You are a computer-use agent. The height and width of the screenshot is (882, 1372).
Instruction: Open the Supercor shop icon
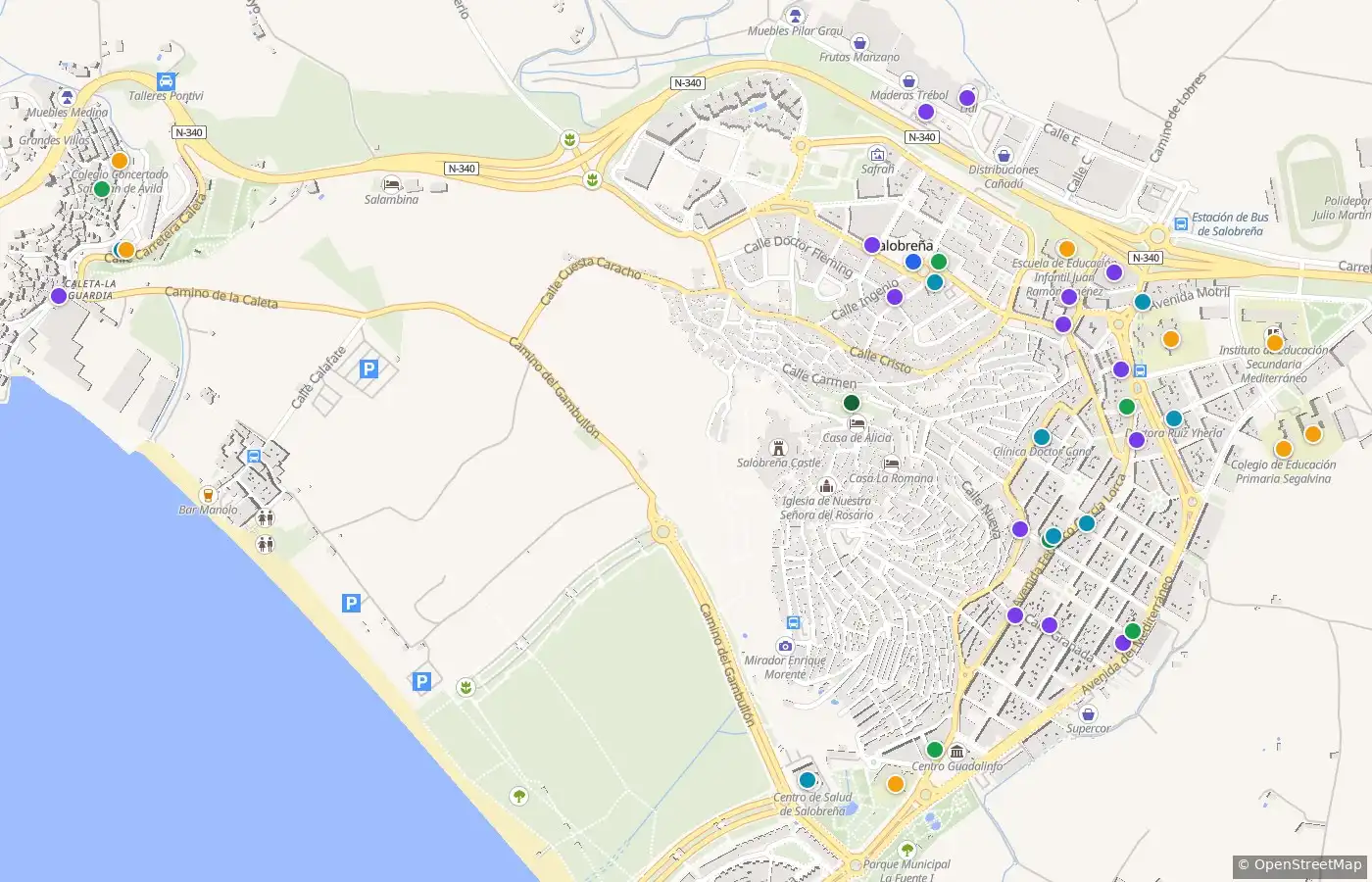(x=1088, y=714)
